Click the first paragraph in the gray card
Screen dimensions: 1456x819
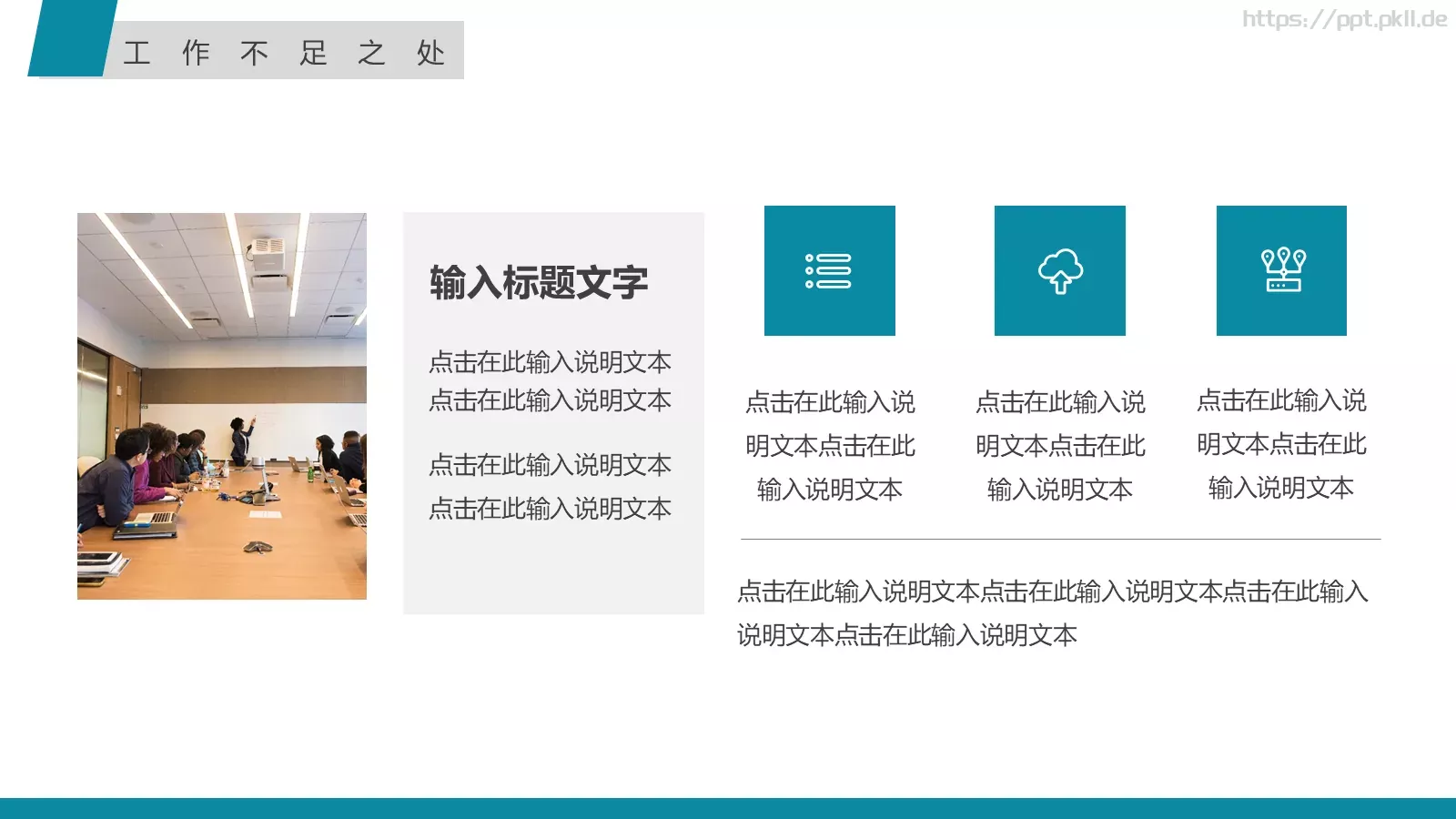pyautogui.click(x=550, y=381)
